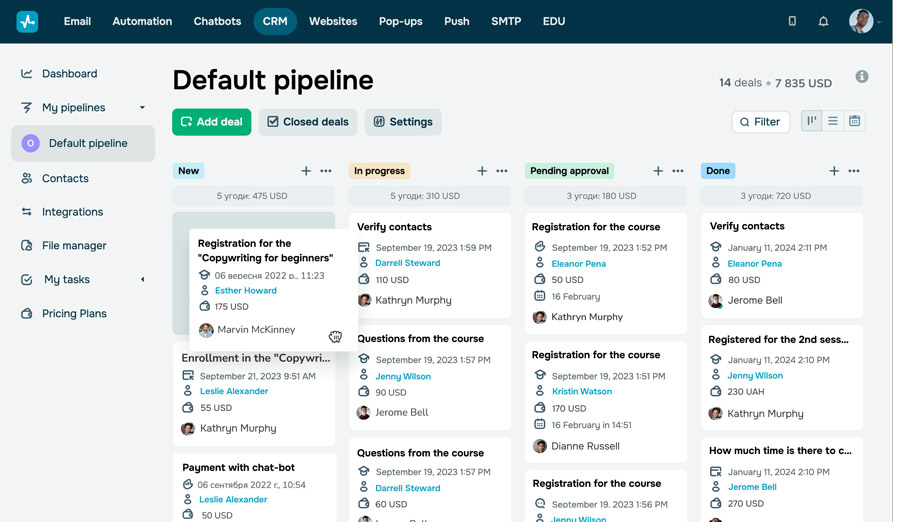
Task: Switch to kanban board view
Action: 812,121
